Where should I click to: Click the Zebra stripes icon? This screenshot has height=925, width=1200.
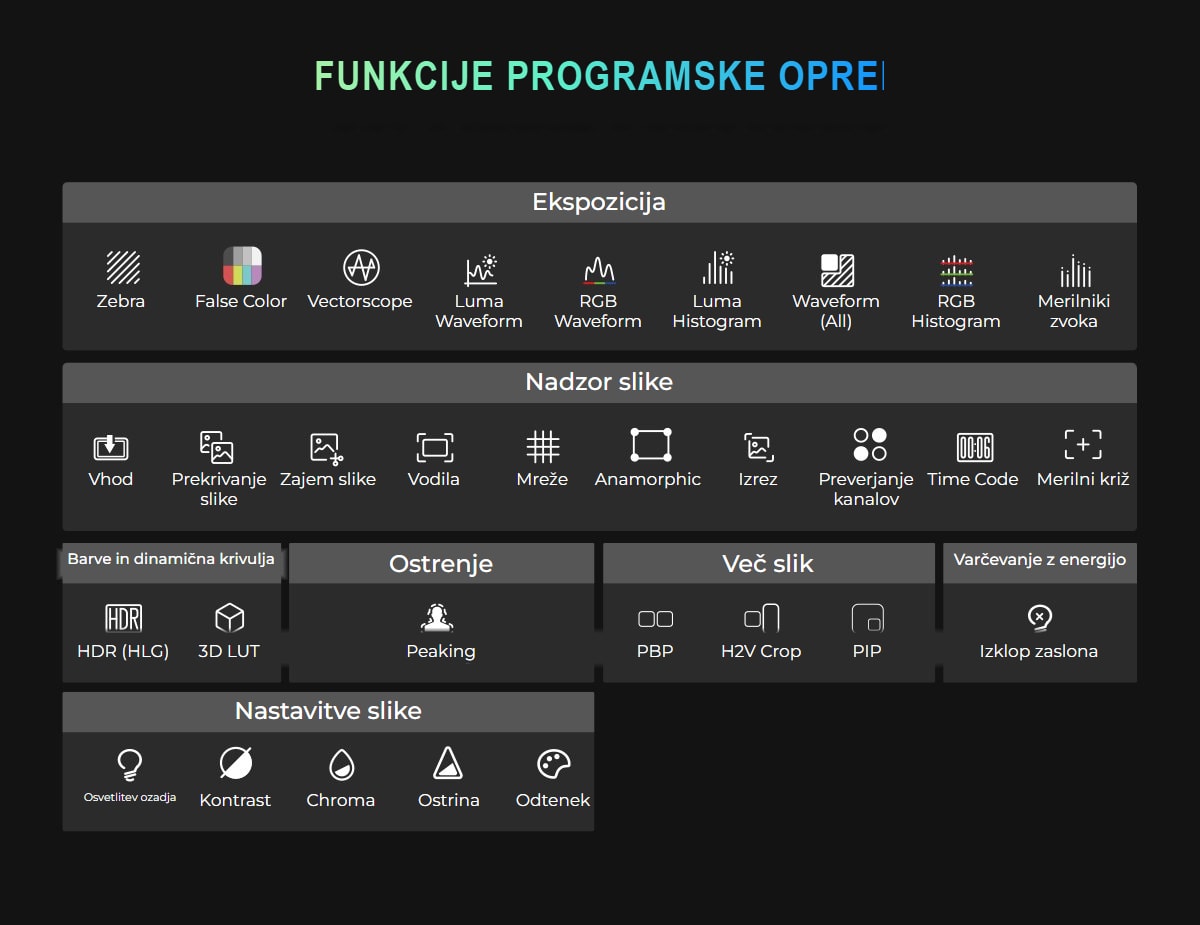click(x=122, y=267)
